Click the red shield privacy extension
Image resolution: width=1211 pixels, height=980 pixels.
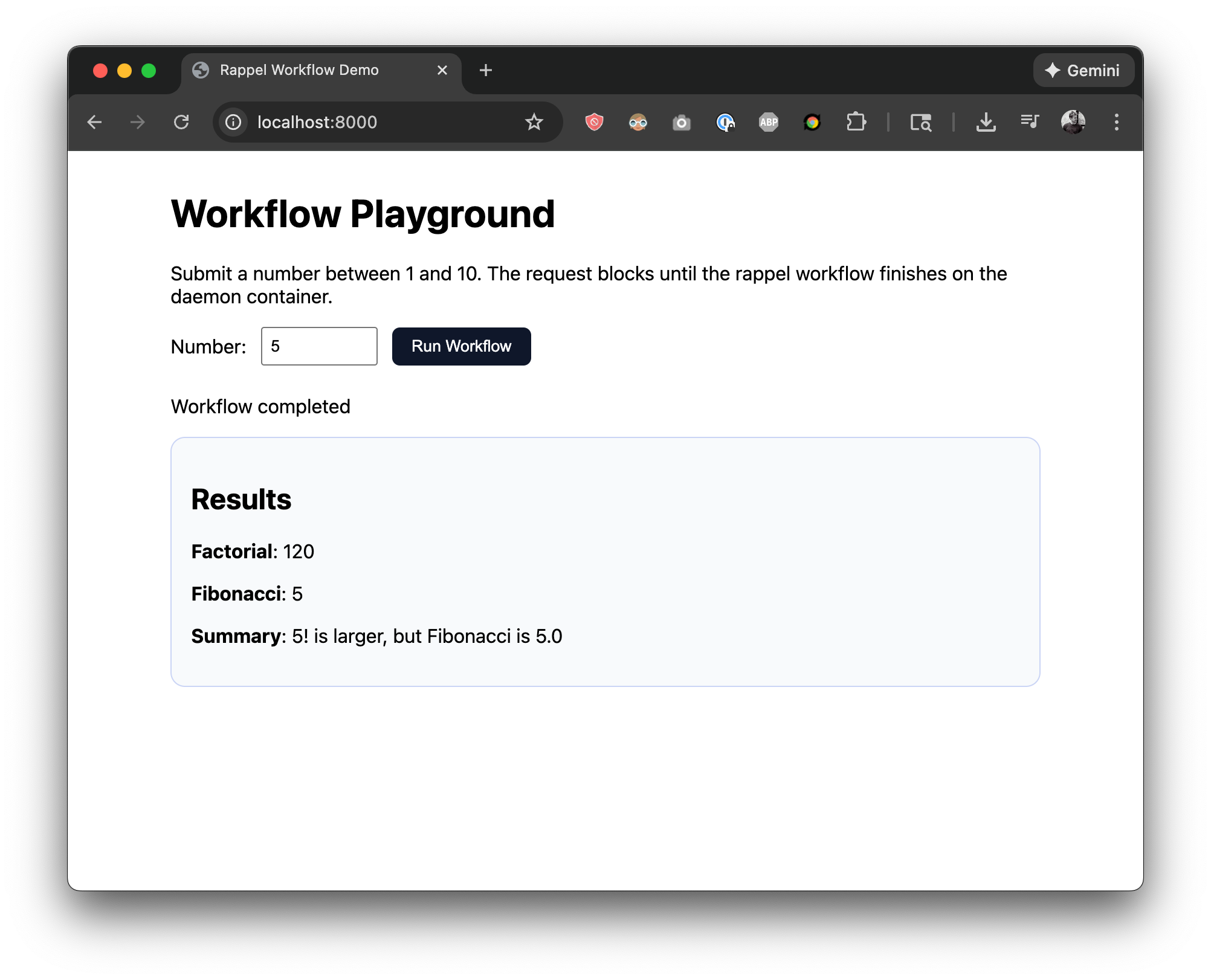pos(594,122)
